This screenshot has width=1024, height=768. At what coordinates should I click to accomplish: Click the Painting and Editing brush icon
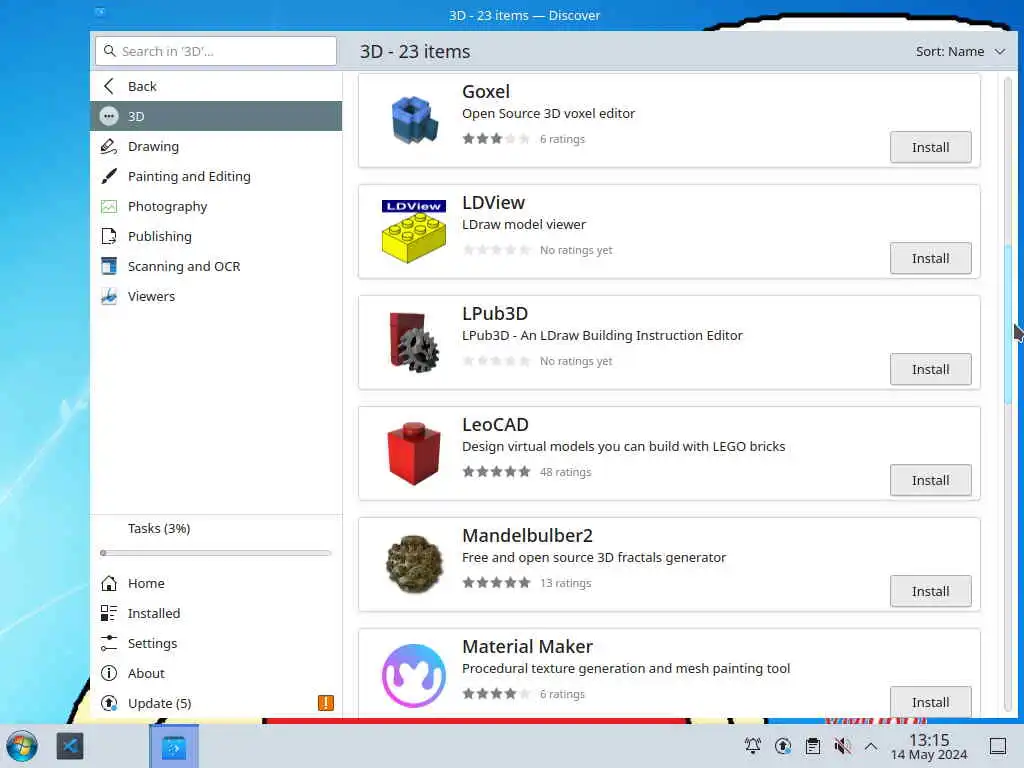[x=108, y=176]
